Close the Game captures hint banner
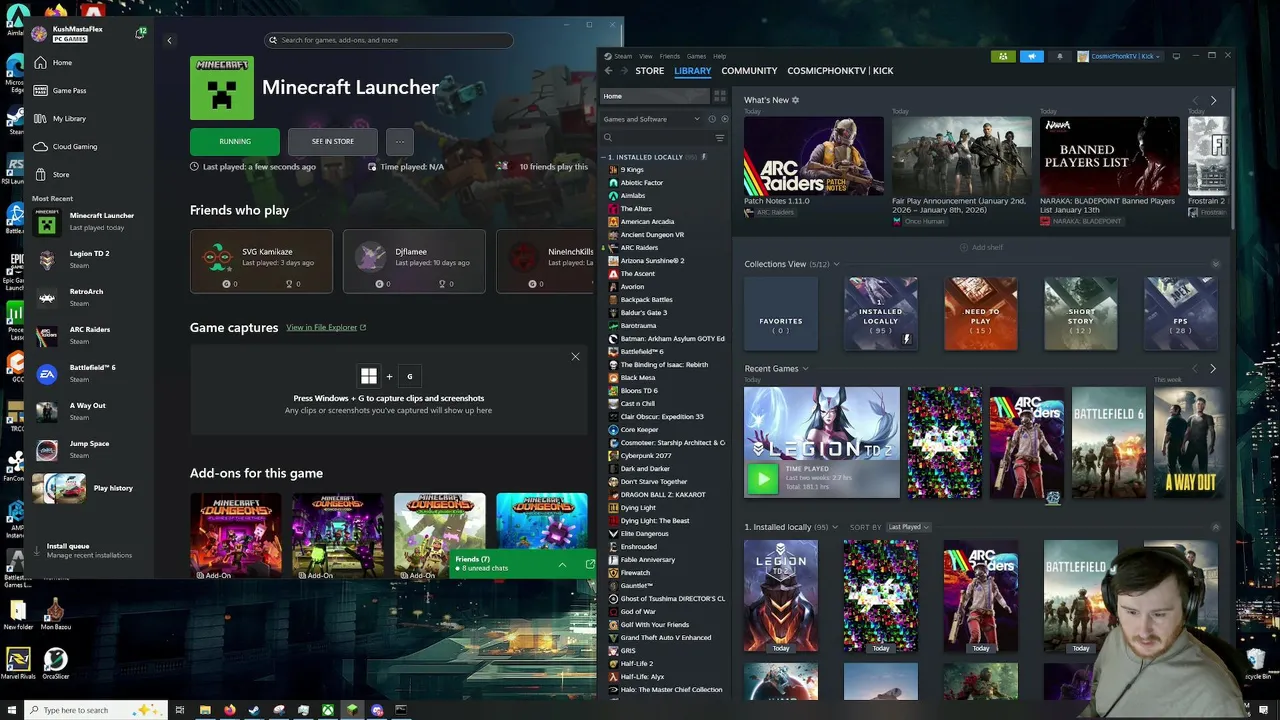The height and width of the screenshot is (720, 1280). (x=575, y=357)
